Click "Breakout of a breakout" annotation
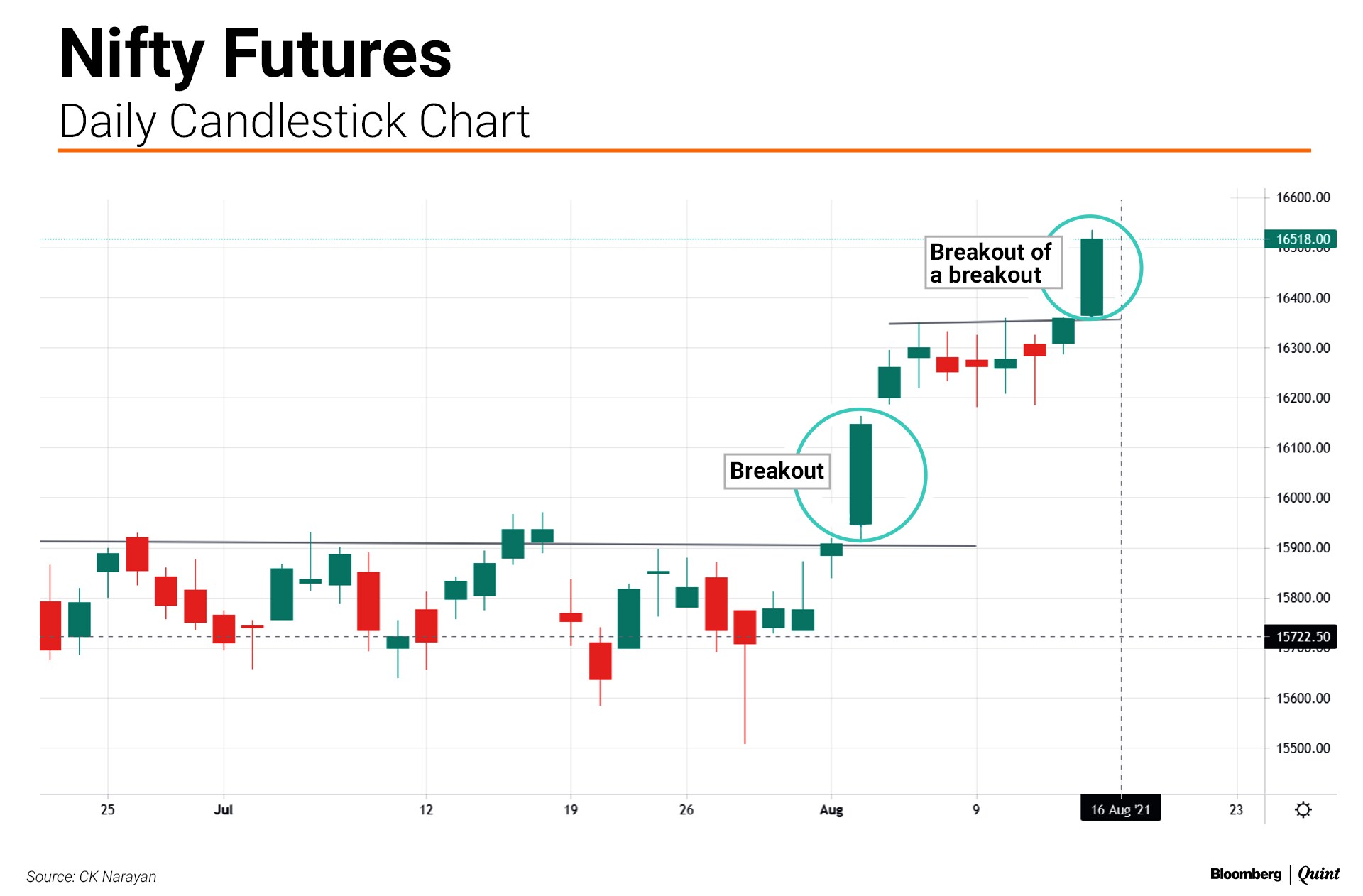The height and width of the screenshot is (896, 1363). (x=992, y=263)
